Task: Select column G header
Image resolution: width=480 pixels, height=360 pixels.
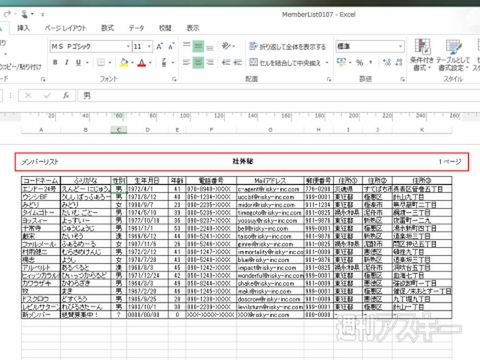Action: tap(270, 130)
